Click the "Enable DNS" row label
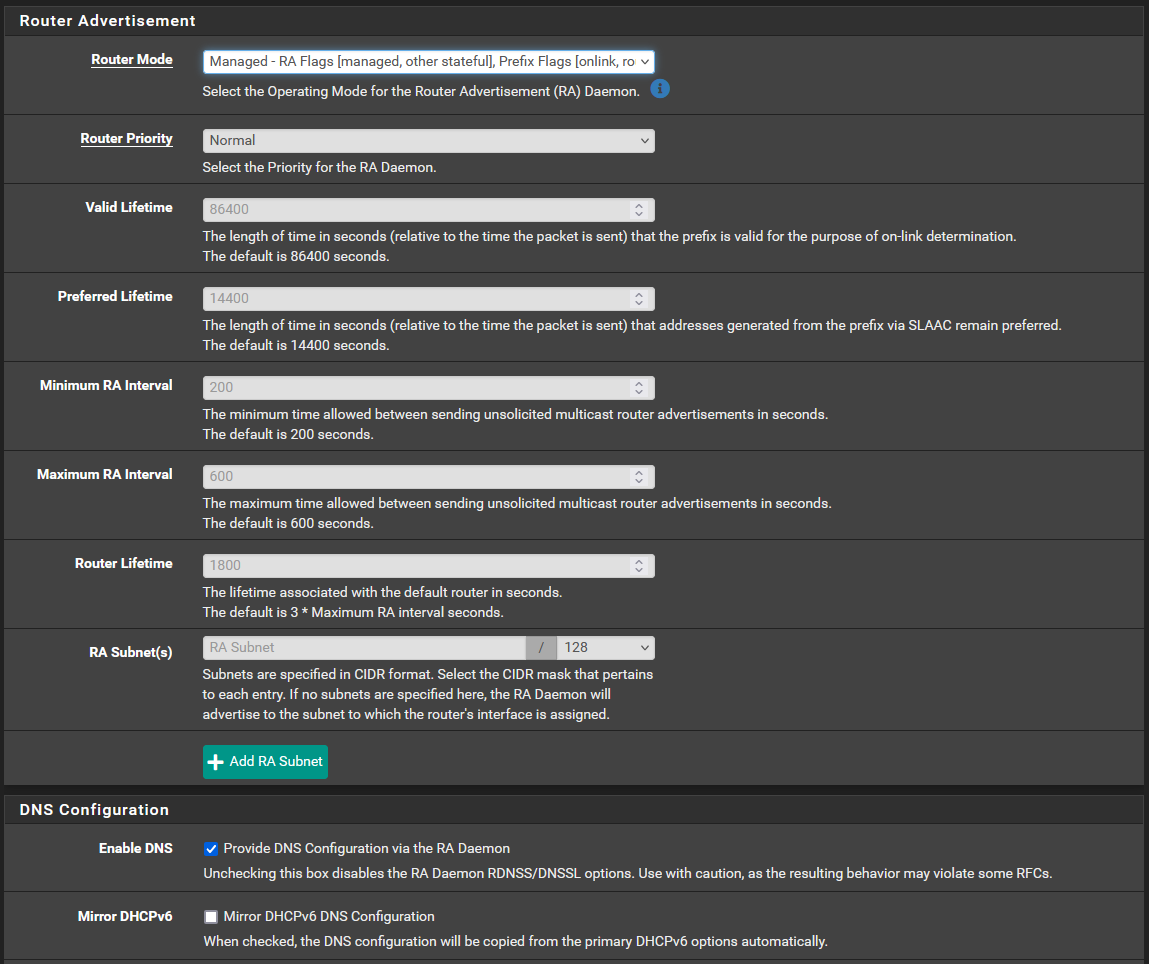The width and height of the screenshot is (1149, 964). (x=136, y=848)
